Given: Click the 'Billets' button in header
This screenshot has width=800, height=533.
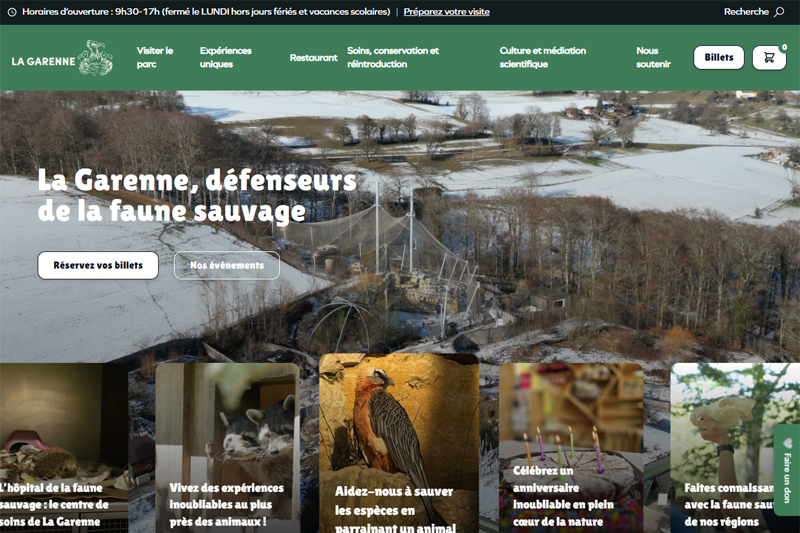Looking at the screenshot, I should point(718,58).
